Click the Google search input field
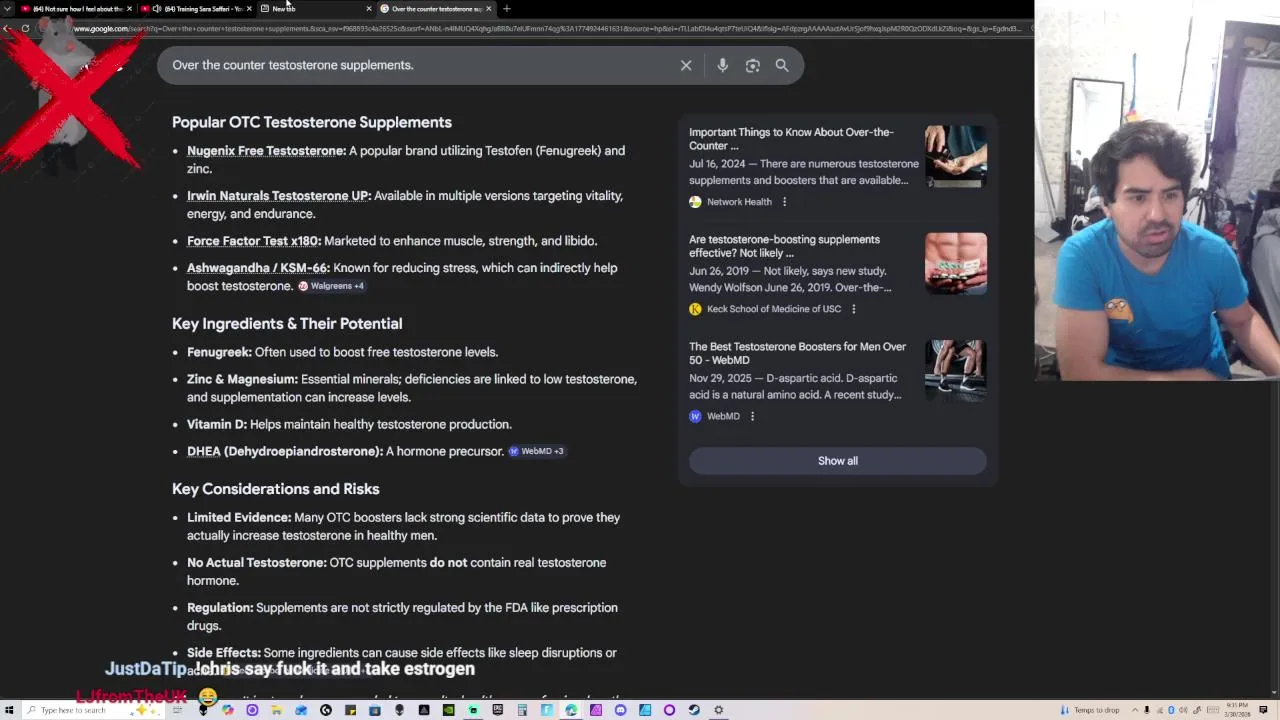This screenshot has height=720, width=1280. click(420, 65)
